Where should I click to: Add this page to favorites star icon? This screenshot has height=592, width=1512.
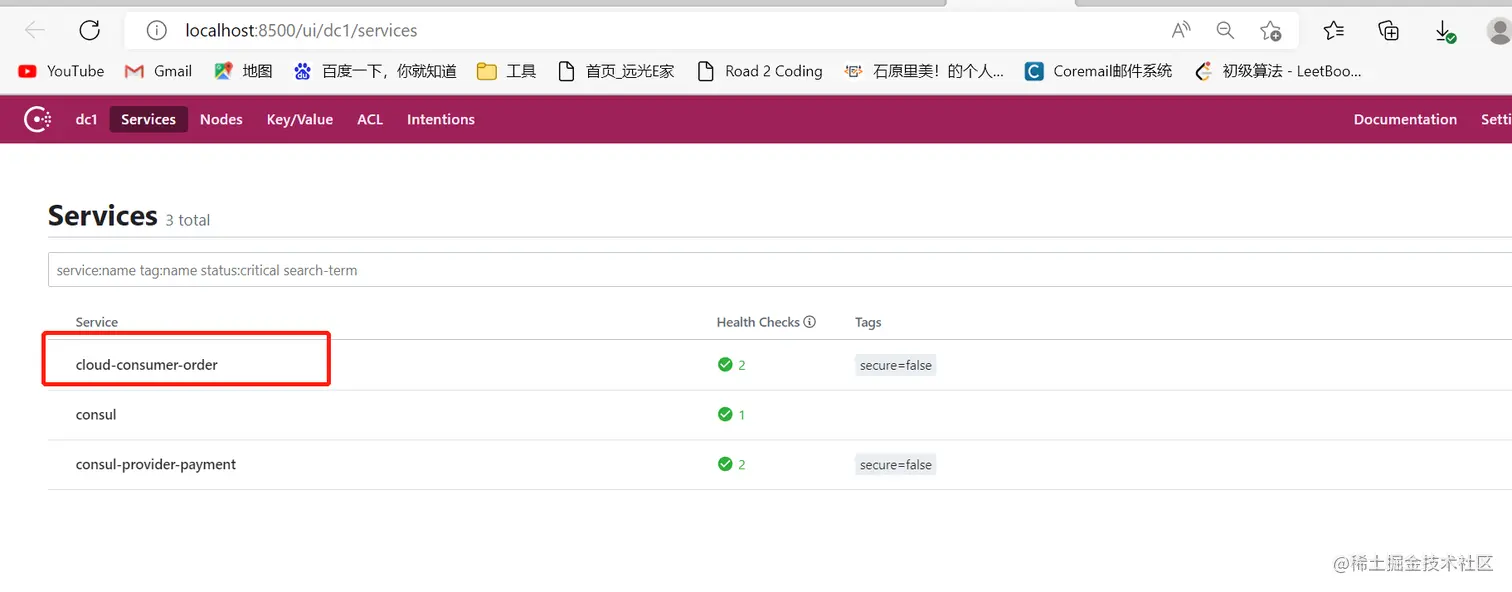1270,31
